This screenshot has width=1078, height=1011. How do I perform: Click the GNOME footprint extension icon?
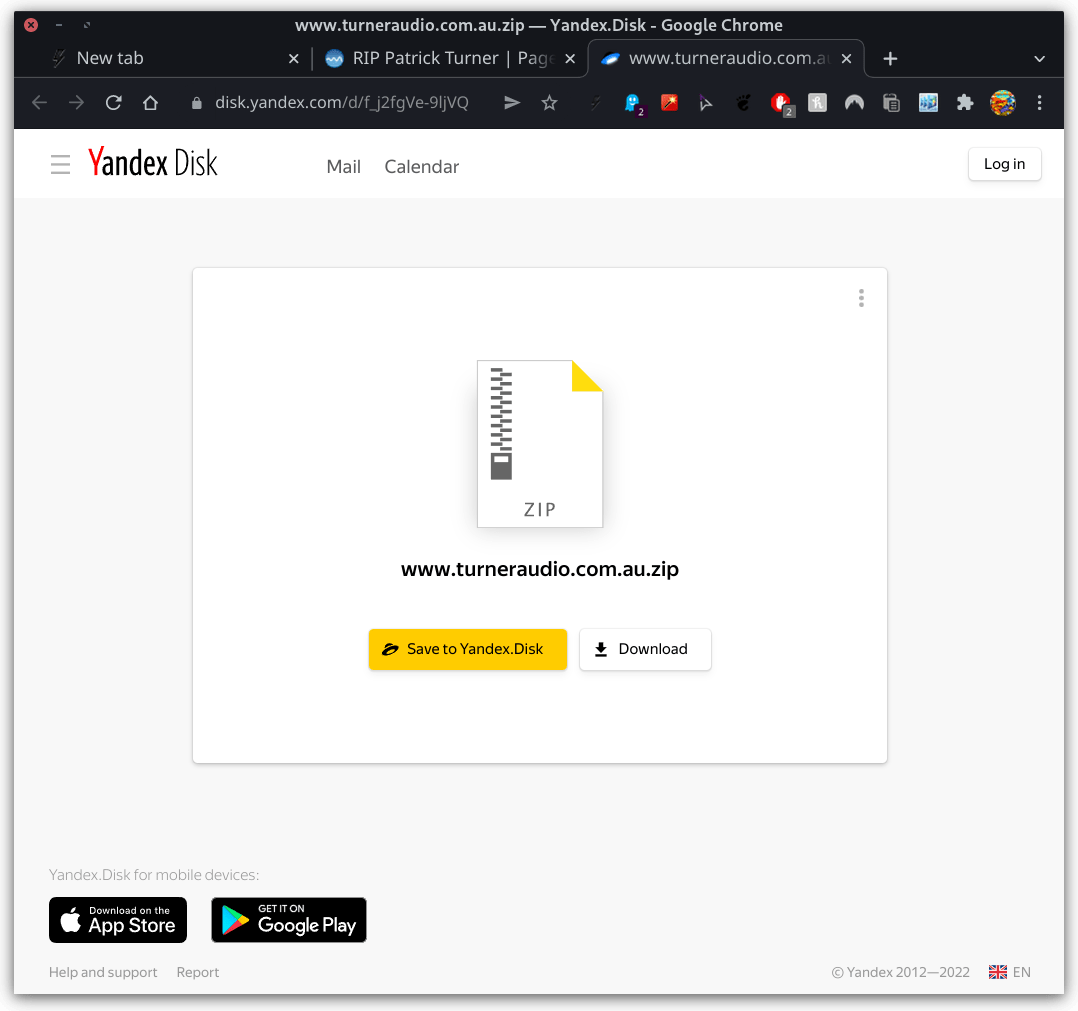click(x=743, y=103)
